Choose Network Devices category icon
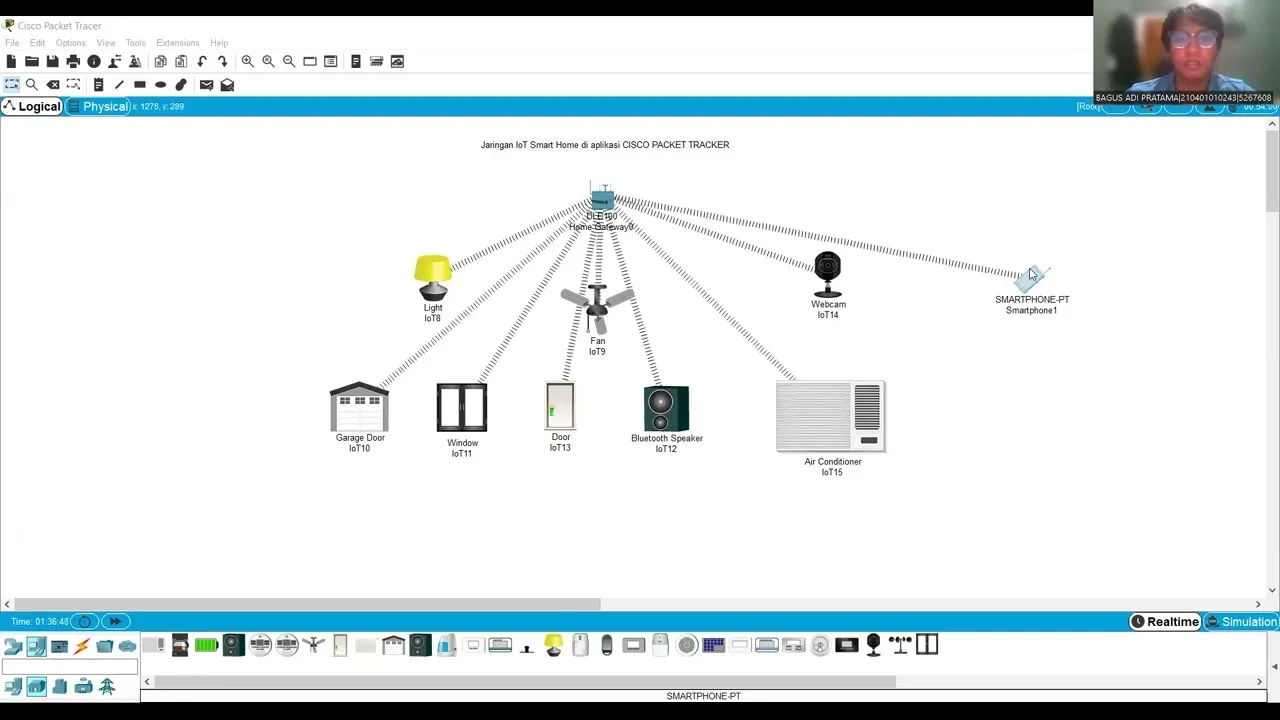The image size is (1280, 720). [x=13, y=647]
